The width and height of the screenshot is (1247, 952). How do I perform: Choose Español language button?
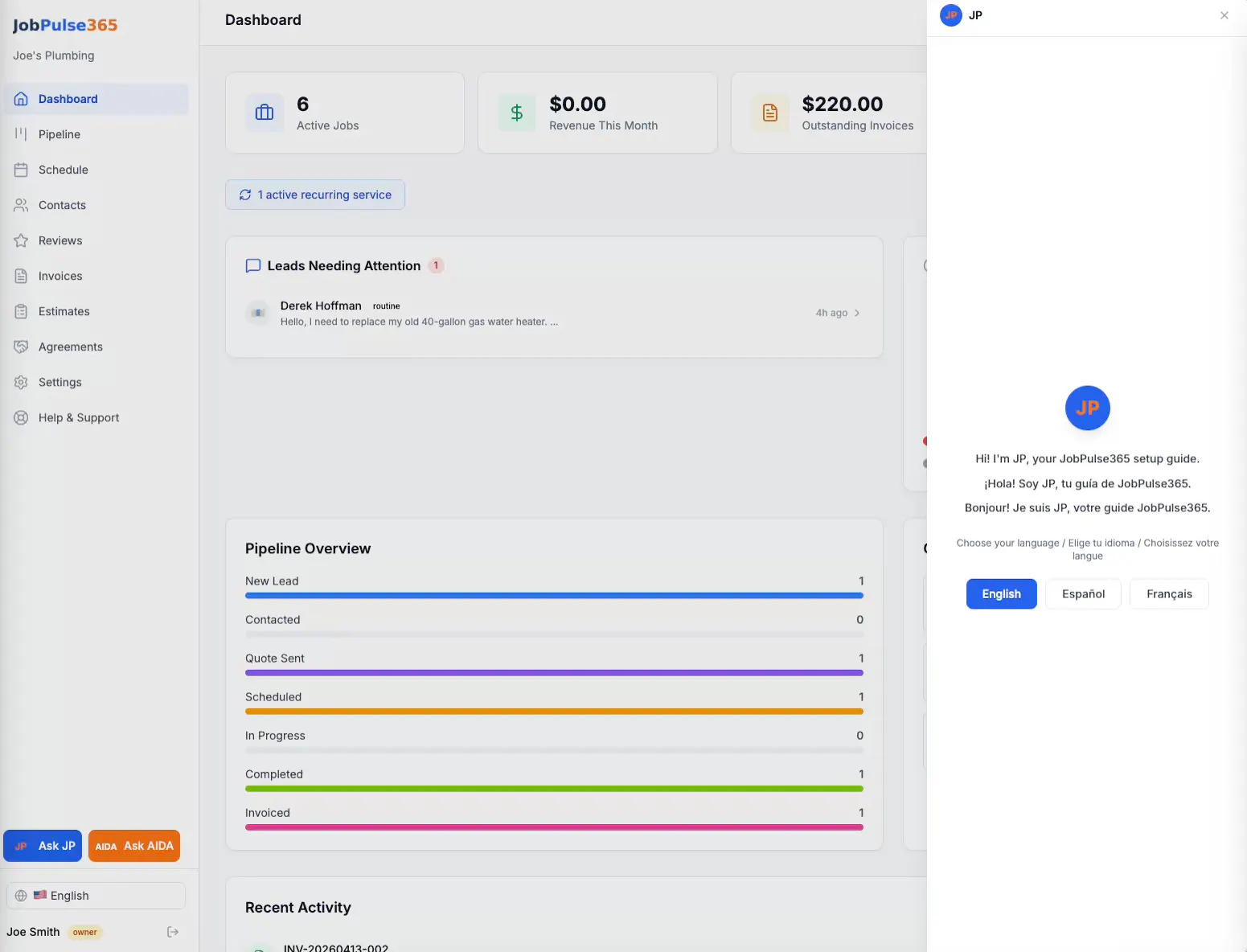(x=1083, y=594)
